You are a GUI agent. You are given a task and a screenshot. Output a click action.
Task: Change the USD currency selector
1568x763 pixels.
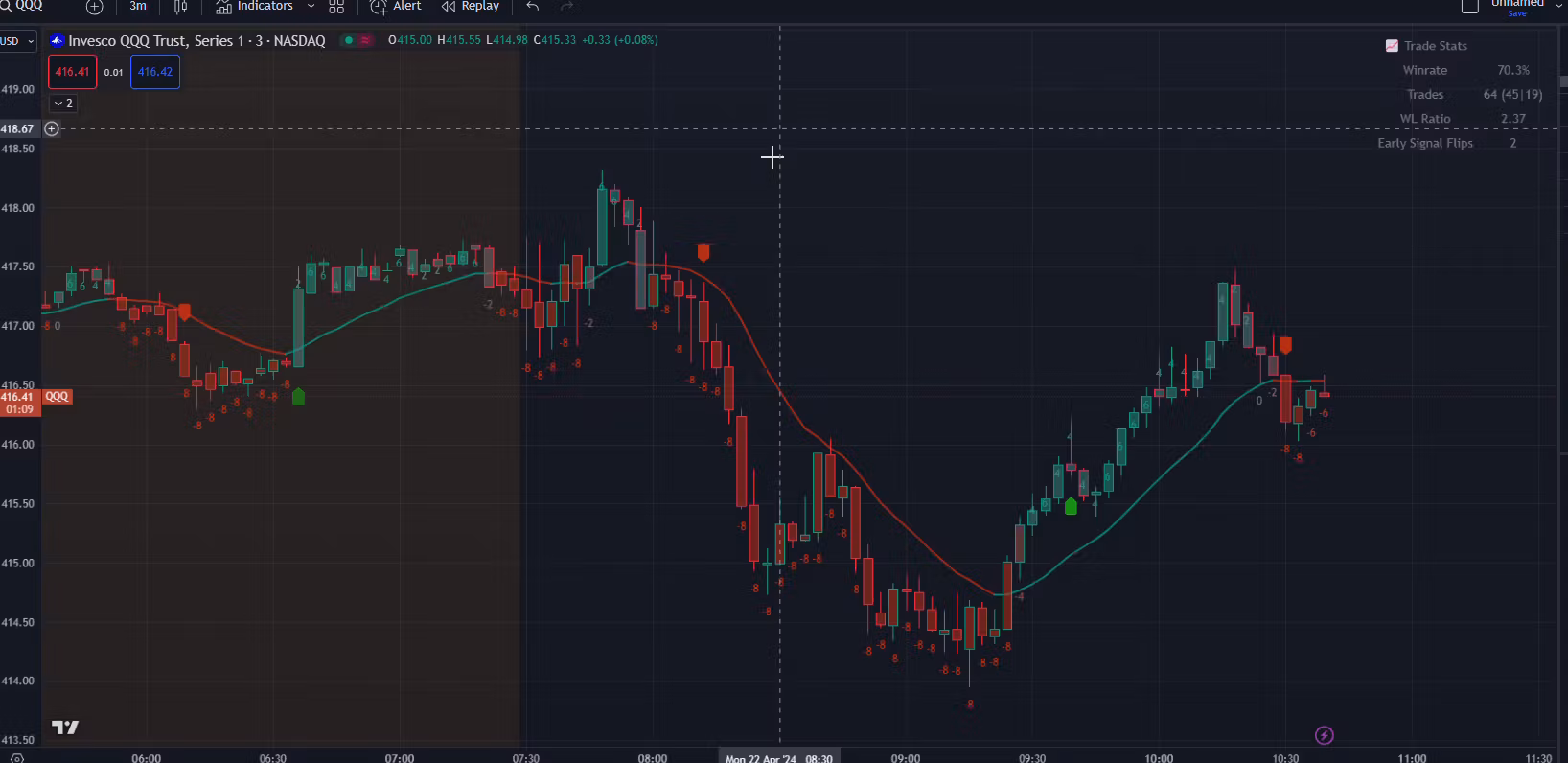point(17,41)
